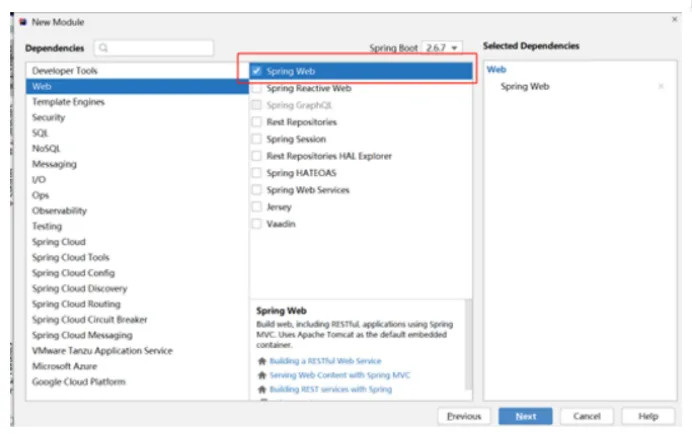Click the IntelliJ logo icon in title bar

23,22
